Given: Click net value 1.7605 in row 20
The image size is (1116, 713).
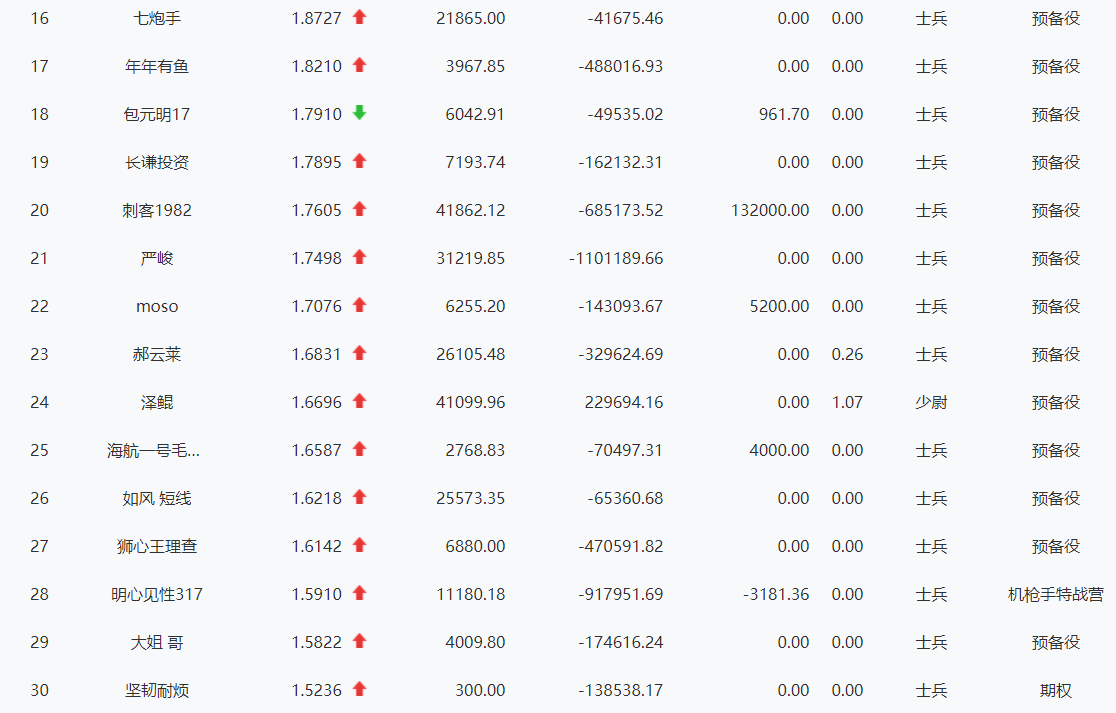Looking at the screenshot, I should point(316,210).
